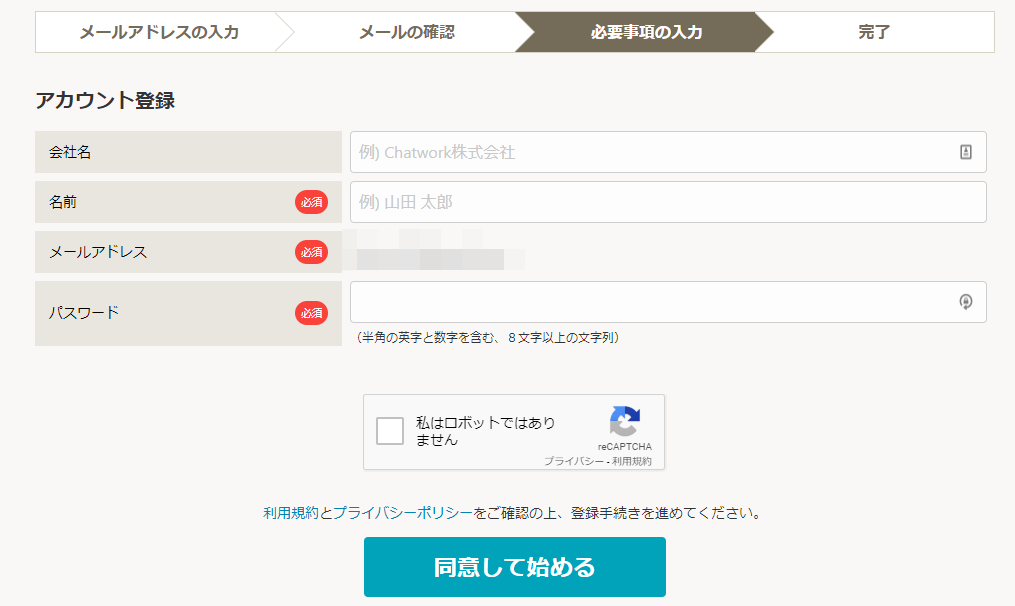The image size is (1015, 606).
Task: Focus the パスワード input field
Action: 650,302
